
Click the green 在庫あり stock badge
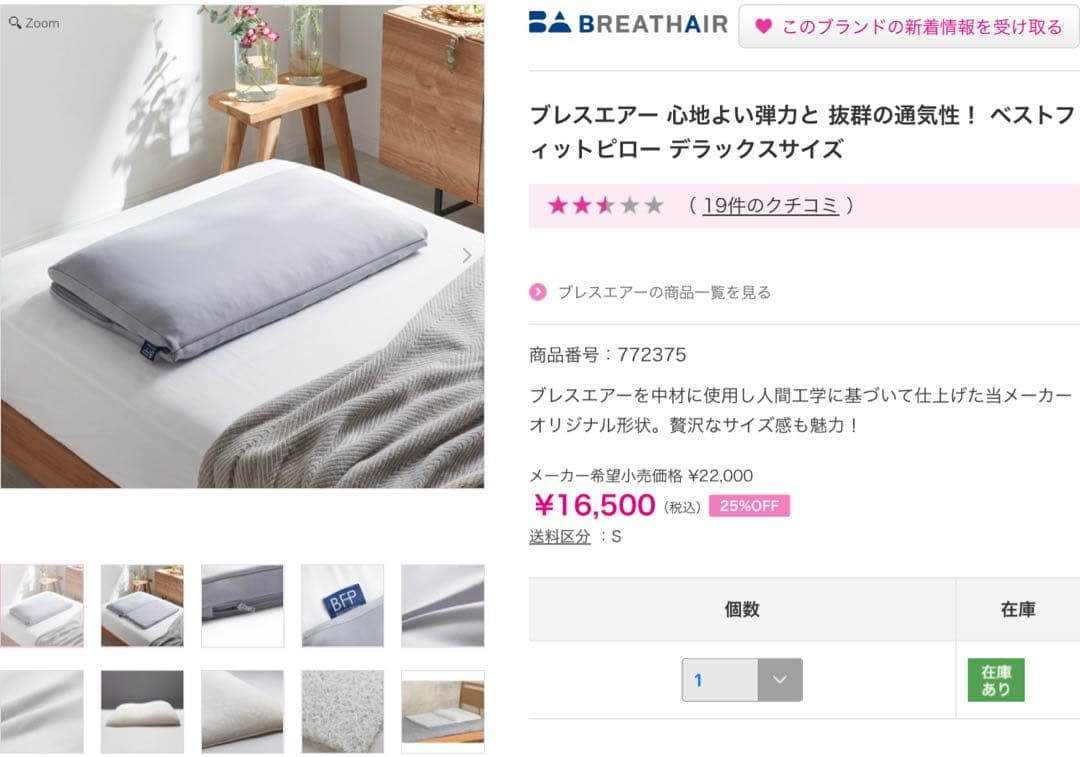[x=994, y=679]
